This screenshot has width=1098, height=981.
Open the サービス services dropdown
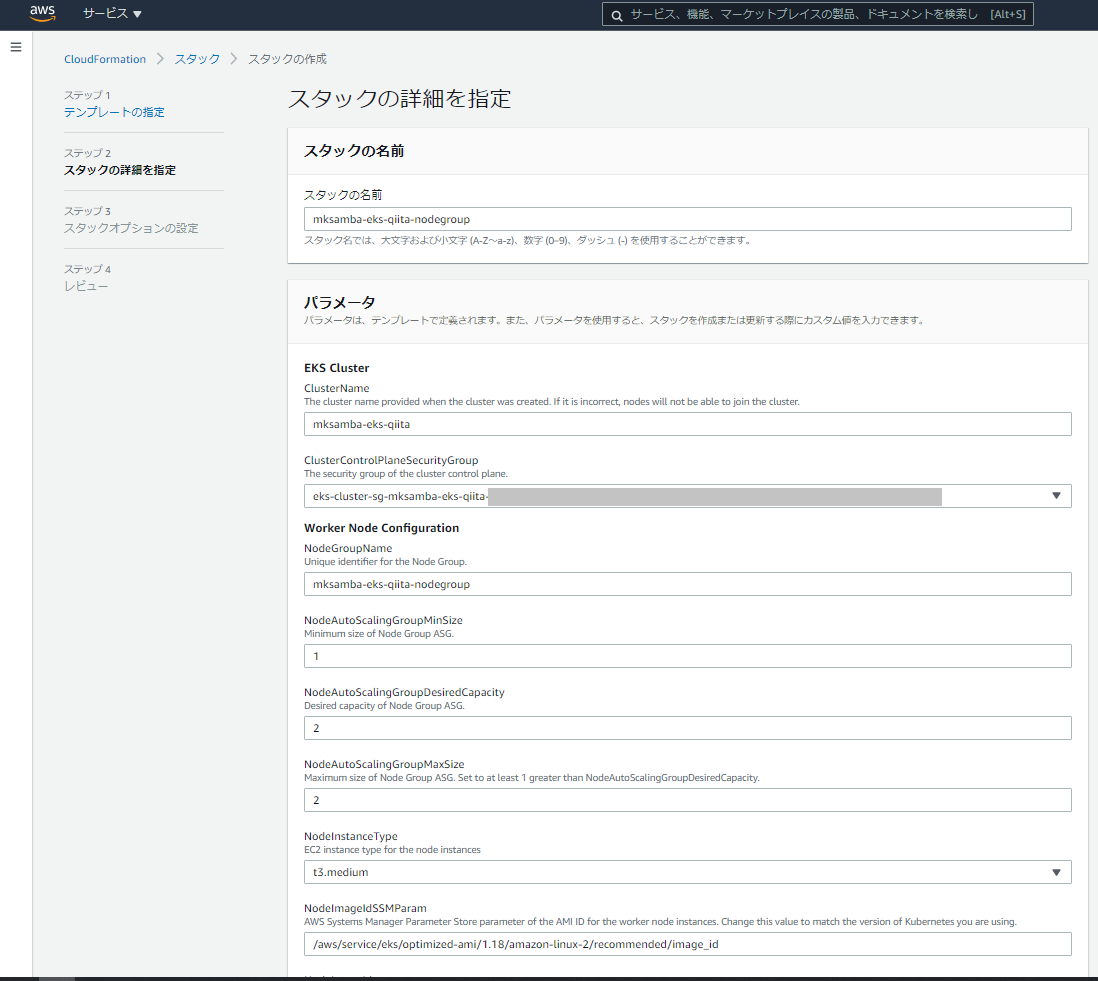point(112,13)
